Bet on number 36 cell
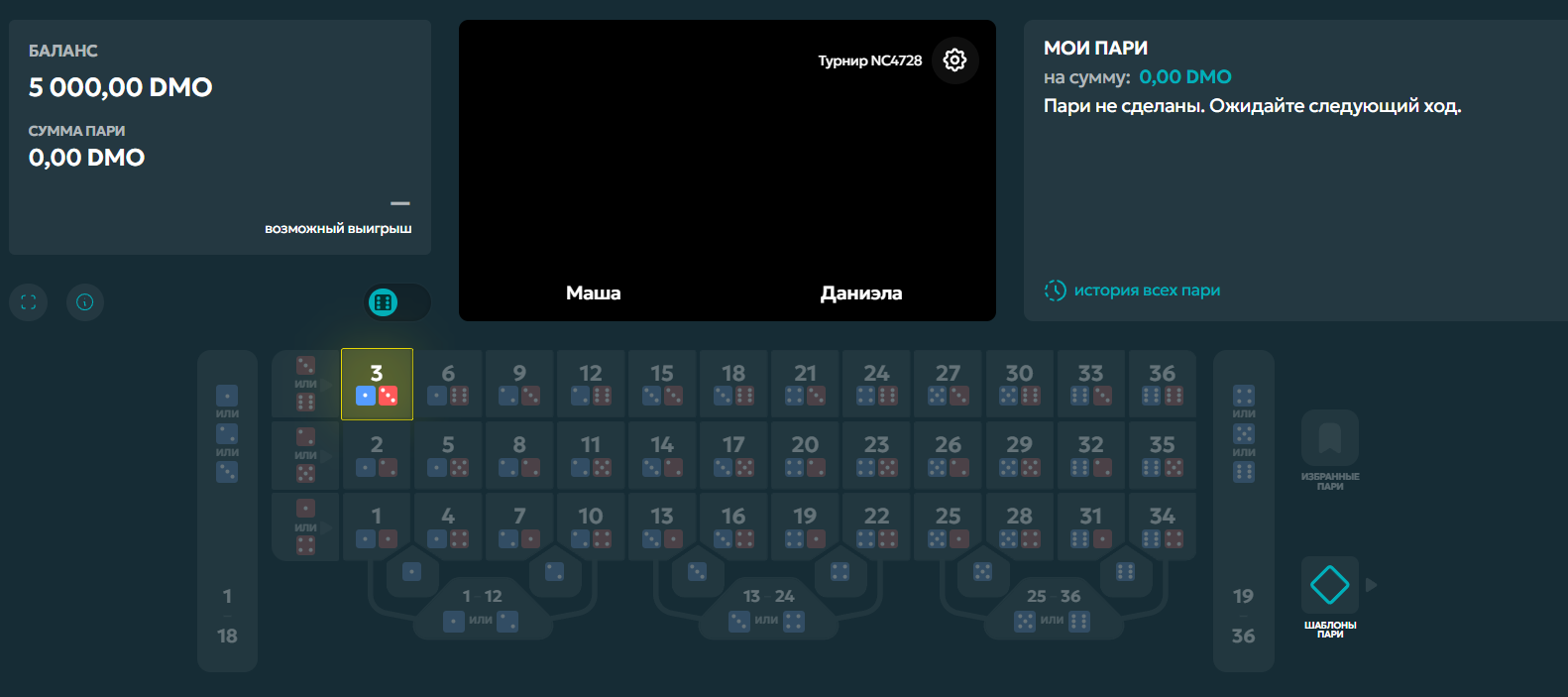Image resolution: width=1568 pixels, height=697 pixels. [x=1162, y=384]
